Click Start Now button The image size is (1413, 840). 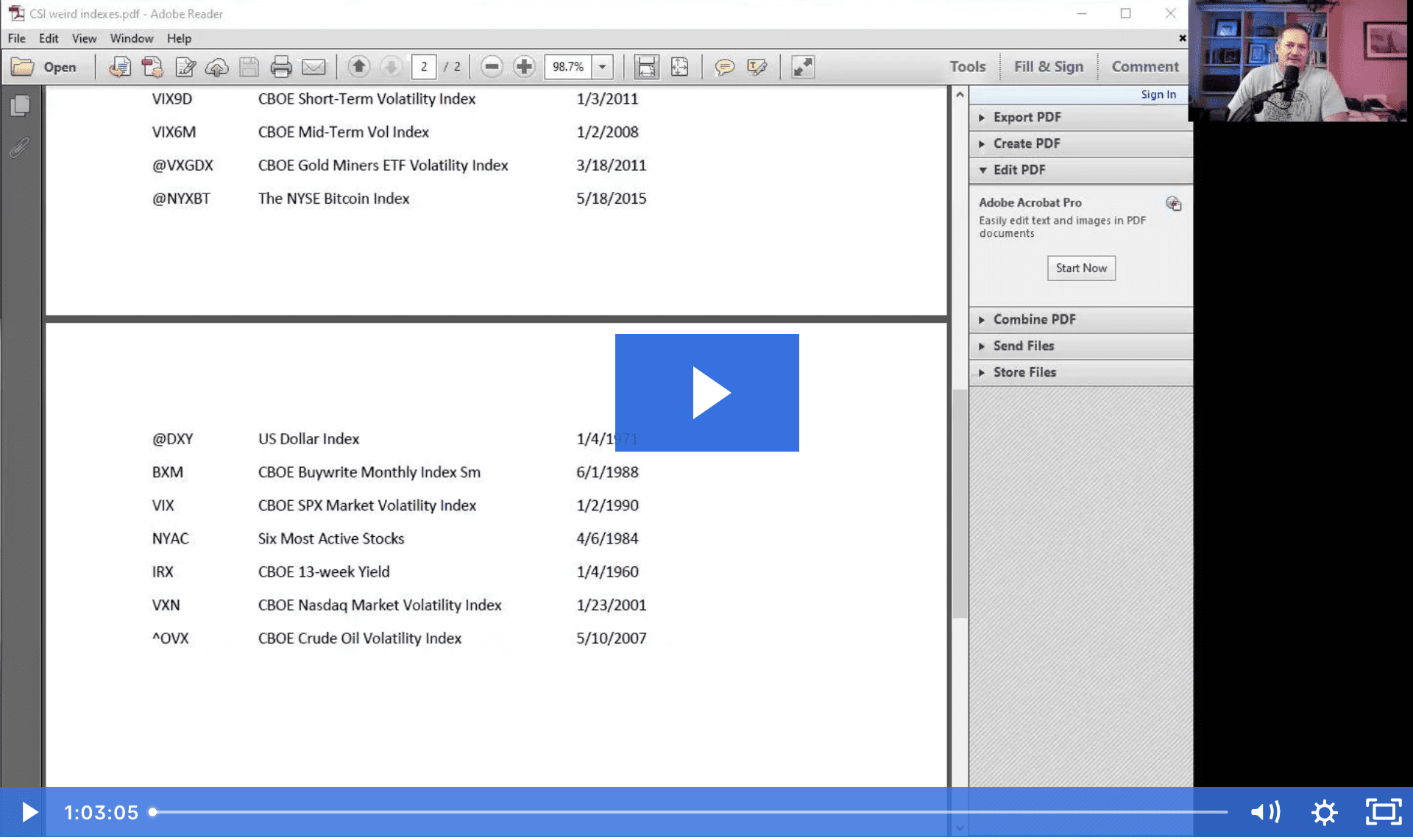click(x=1081, y=268)
